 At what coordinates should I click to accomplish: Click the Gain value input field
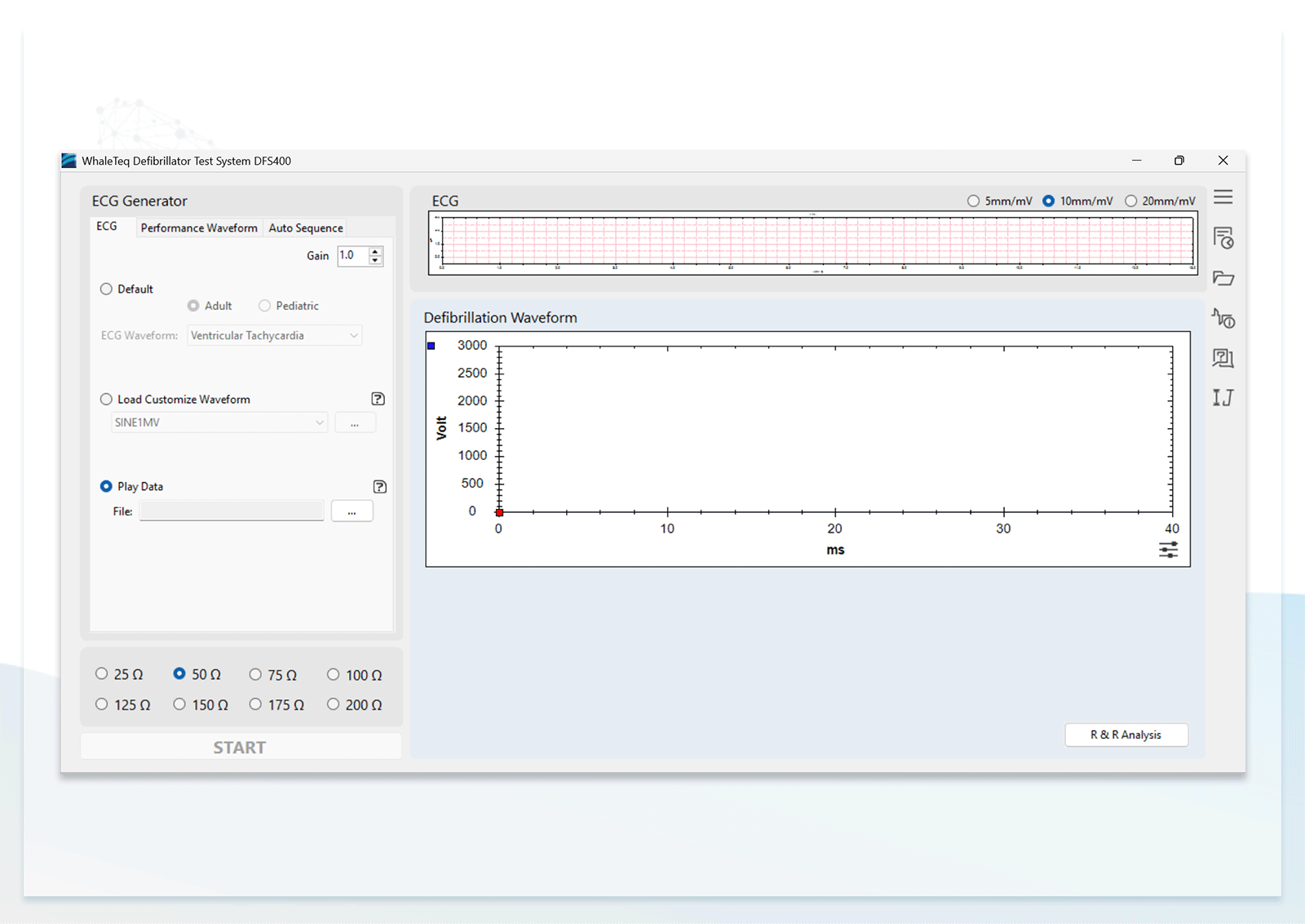tap(353, 255)
